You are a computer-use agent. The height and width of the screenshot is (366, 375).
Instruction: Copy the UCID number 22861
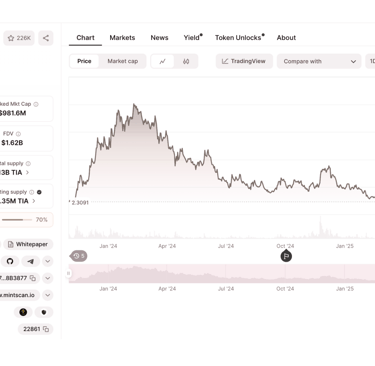(x=46, y=329)
